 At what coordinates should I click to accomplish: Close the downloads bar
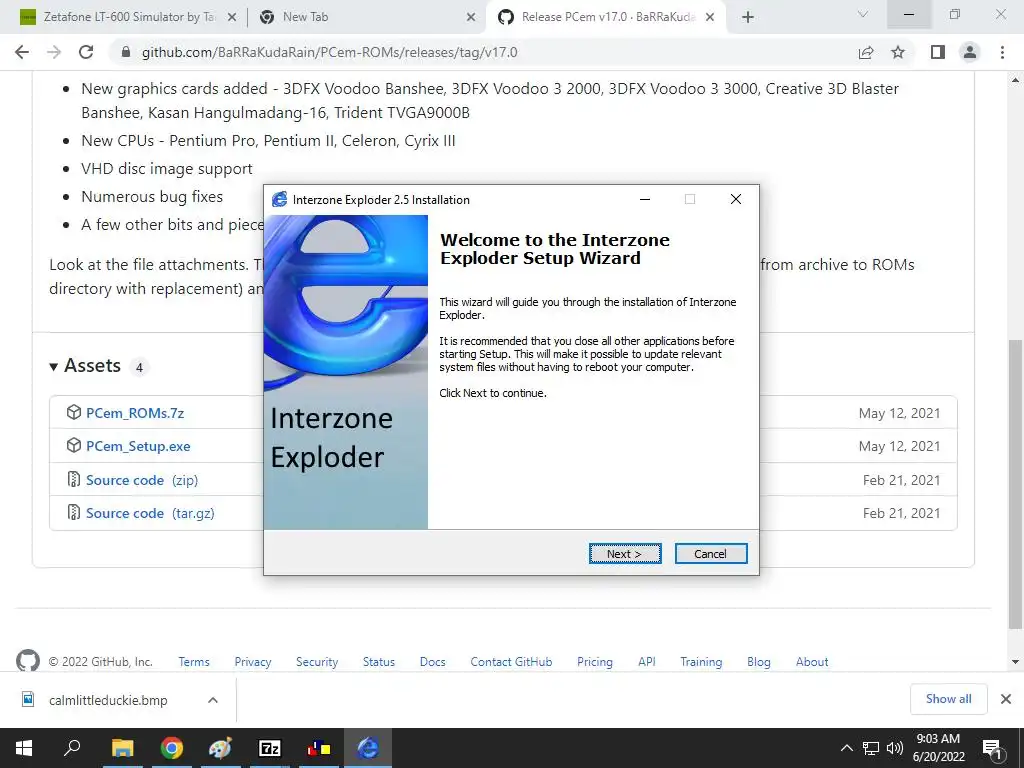[x=1006, y=699]
